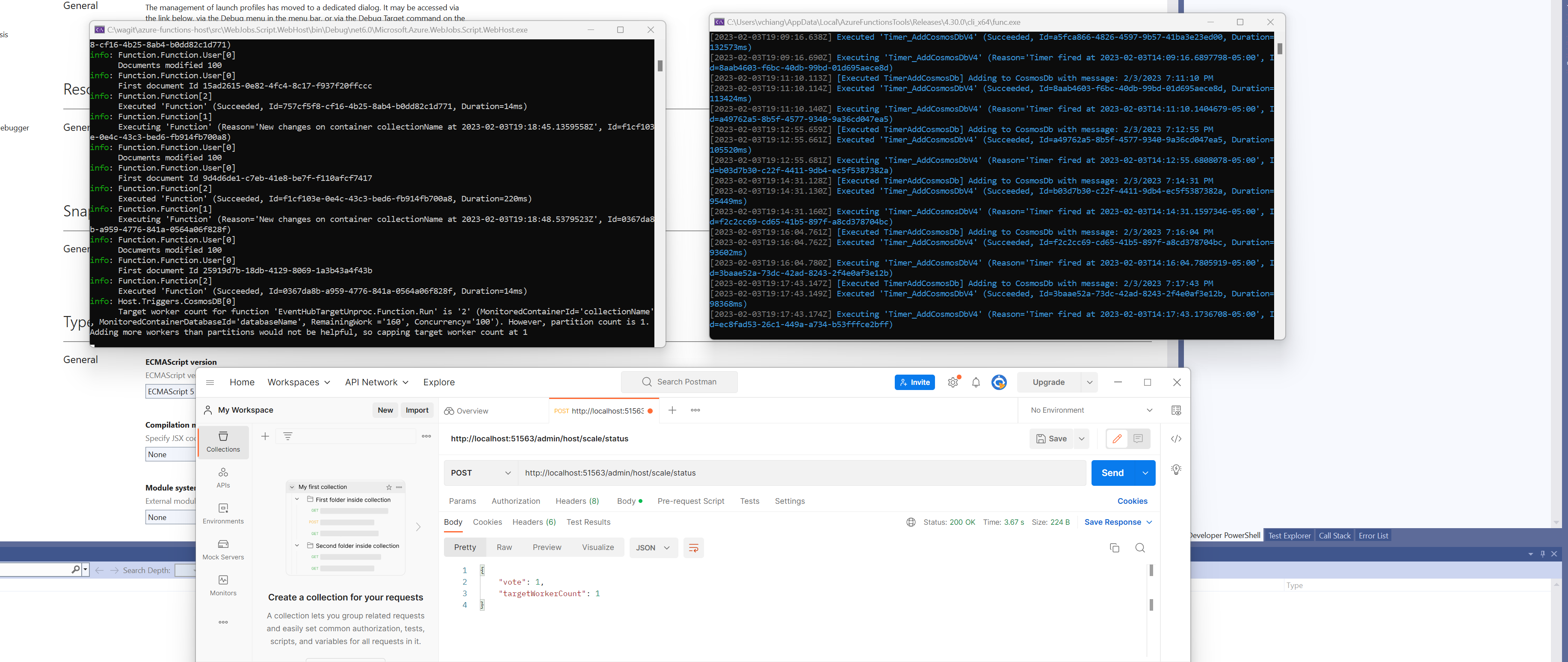Toggle line wrap in response viewer
This screenshot has width=1568, height=662.
[693, 548]
